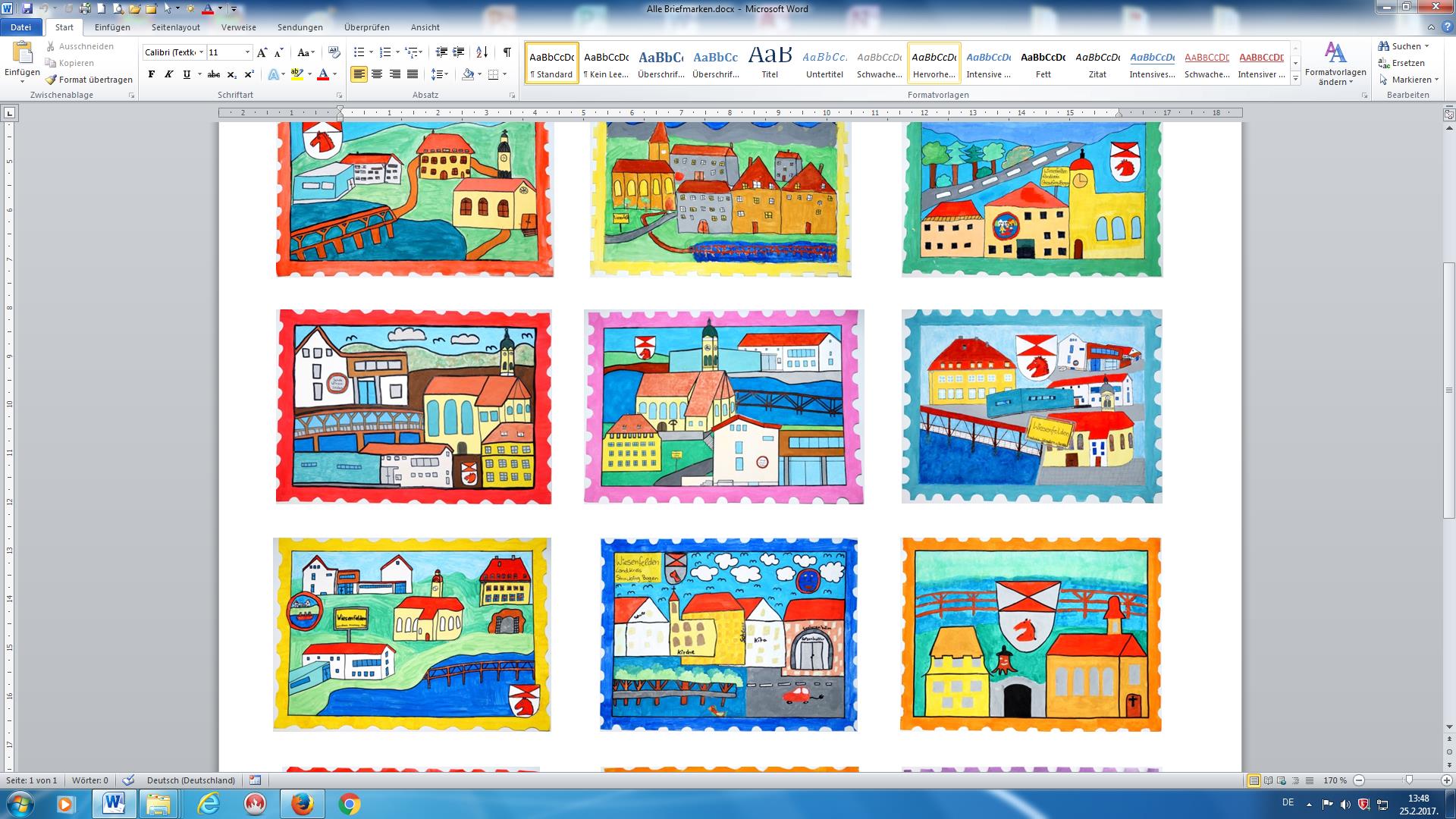The height and width of the screenshot is (819, 1456).
Task: Switch to print layout view
Action: (x=1254, y=780)
